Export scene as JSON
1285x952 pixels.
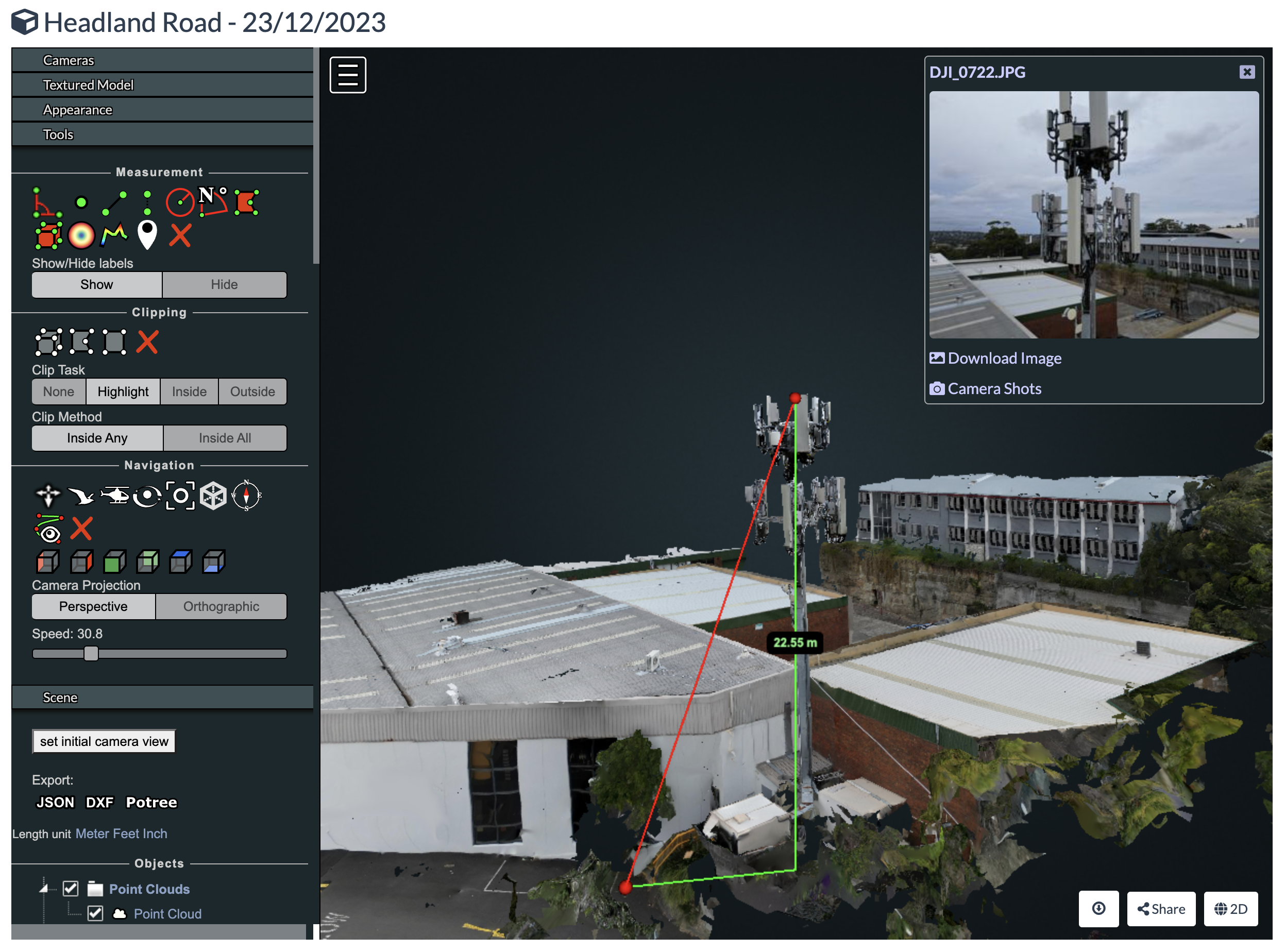coord(55,803)
